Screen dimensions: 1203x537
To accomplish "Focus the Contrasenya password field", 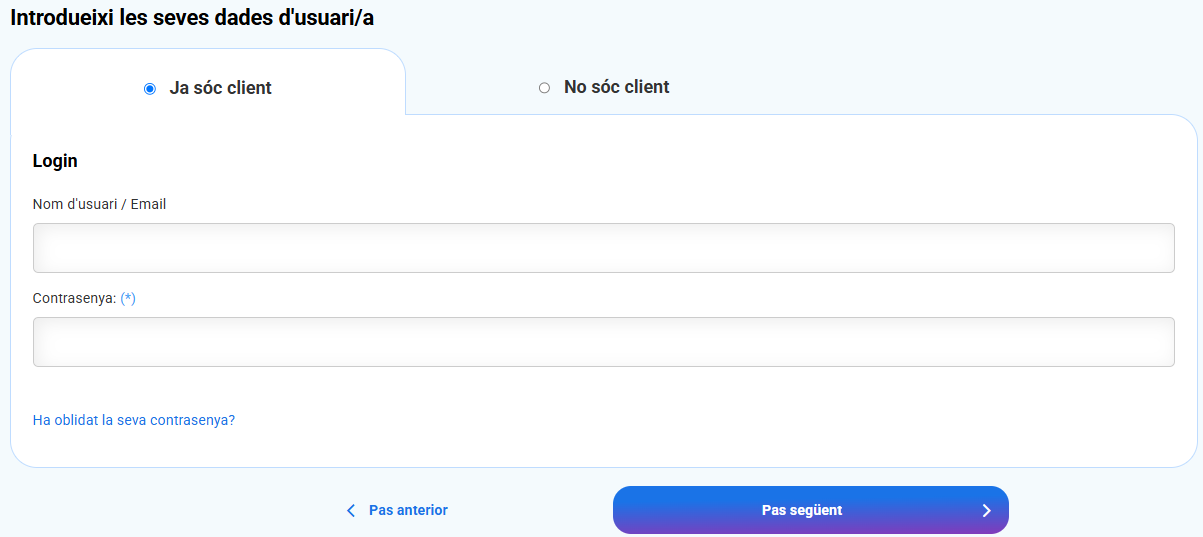I will [603, 342].
